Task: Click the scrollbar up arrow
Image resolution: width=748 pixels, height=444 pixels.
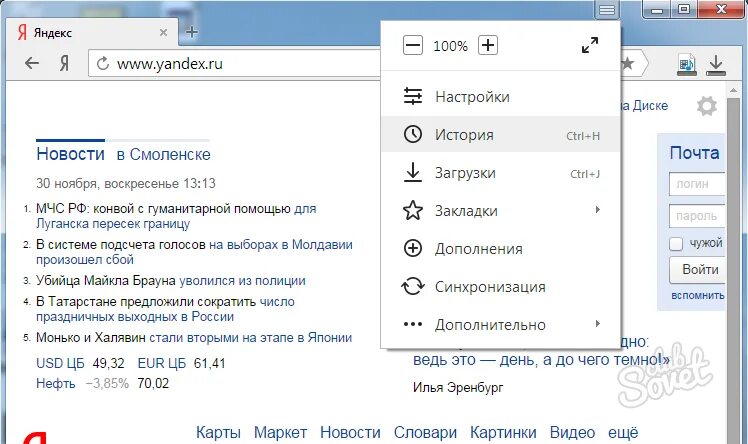Action: [x=733, y=89]
